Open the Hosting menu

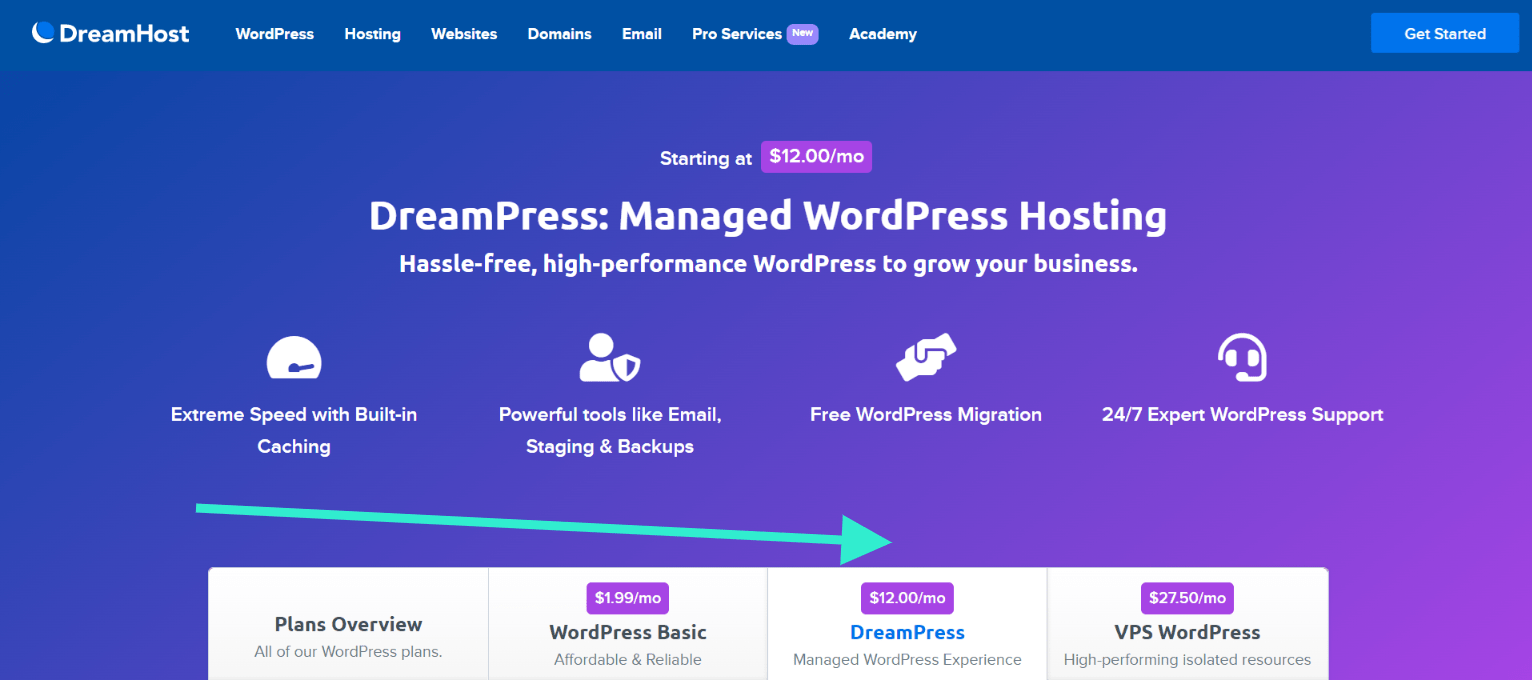[x=373, y=34]
